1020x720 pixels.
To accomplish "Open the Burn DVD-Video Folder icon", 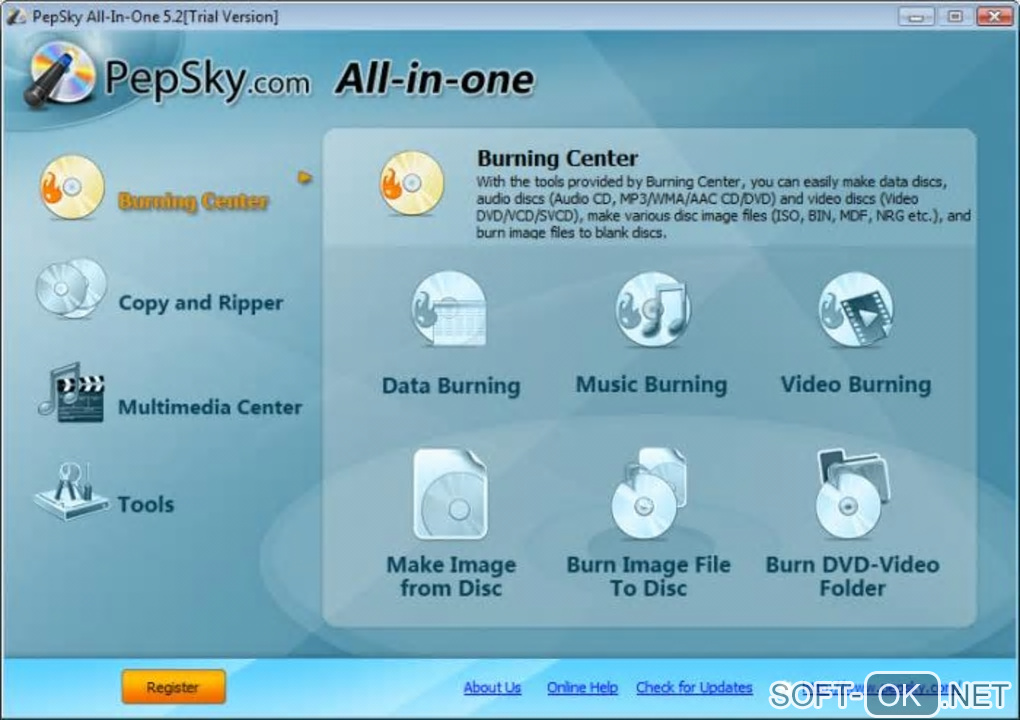I will (852, 494).
